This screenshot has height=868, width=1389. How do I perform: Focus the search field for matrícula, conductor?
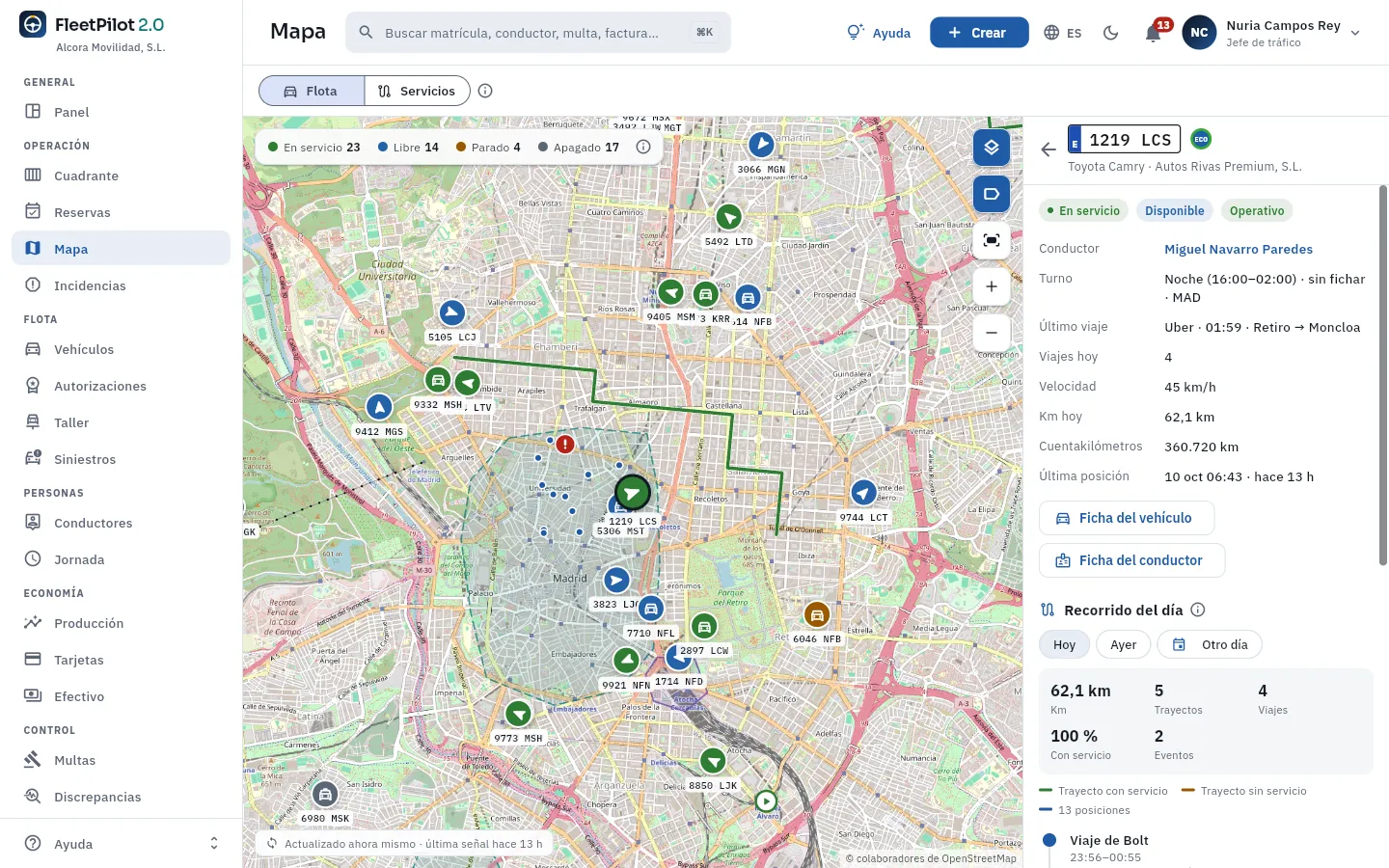point(538,33)
